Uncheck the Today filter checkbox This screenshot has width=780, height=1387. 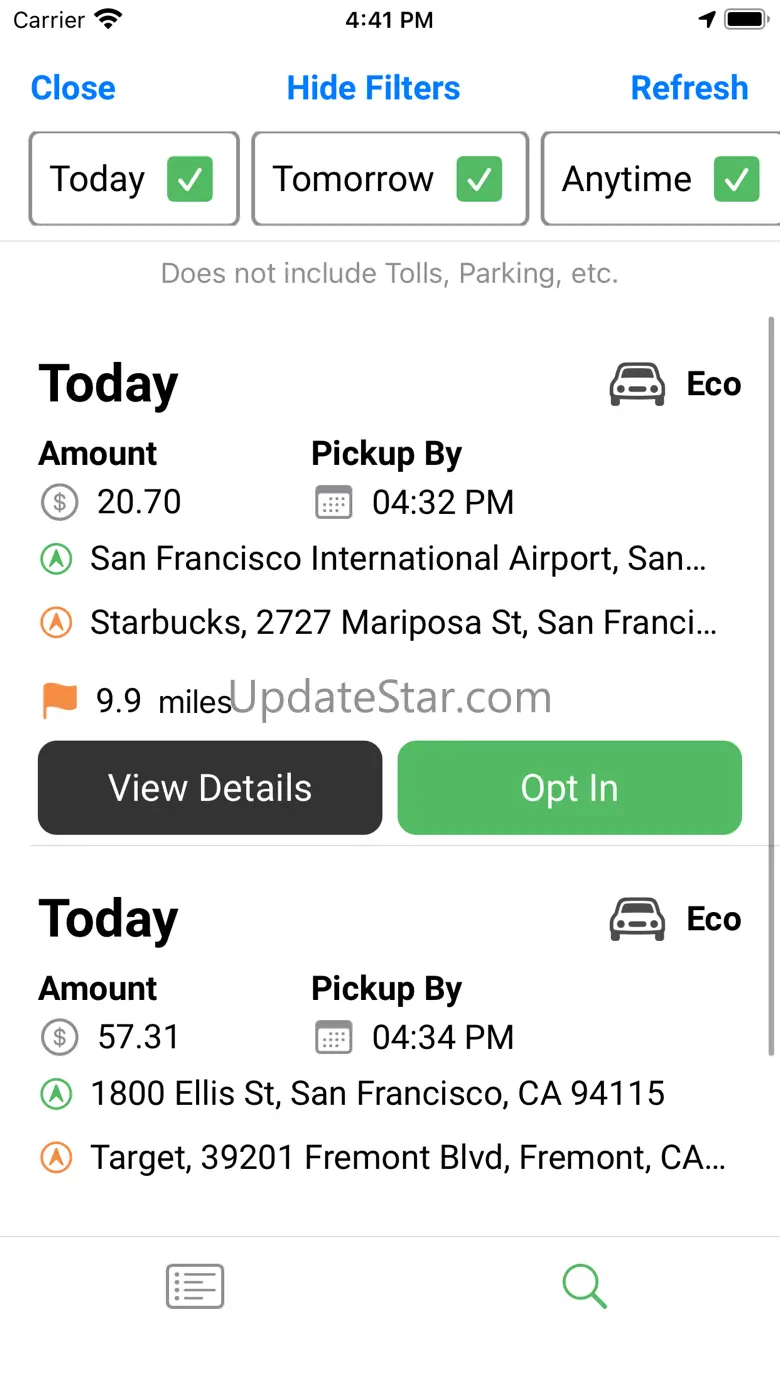[x=189, y=179]
